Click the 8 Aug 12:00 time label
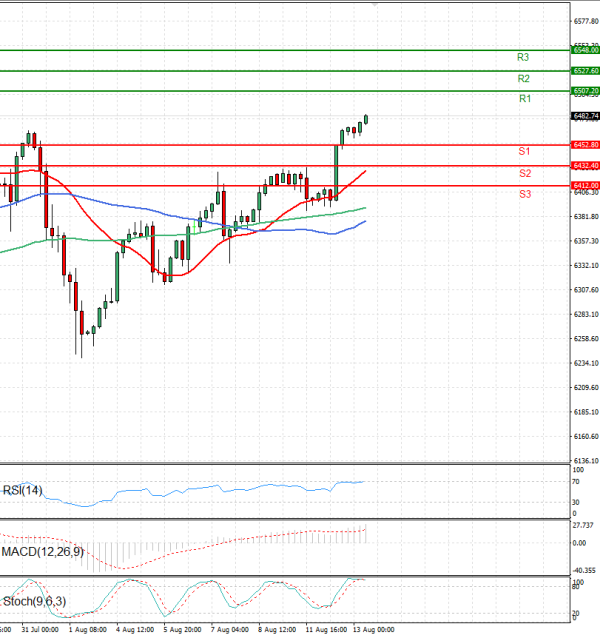 tap(277, 629)
